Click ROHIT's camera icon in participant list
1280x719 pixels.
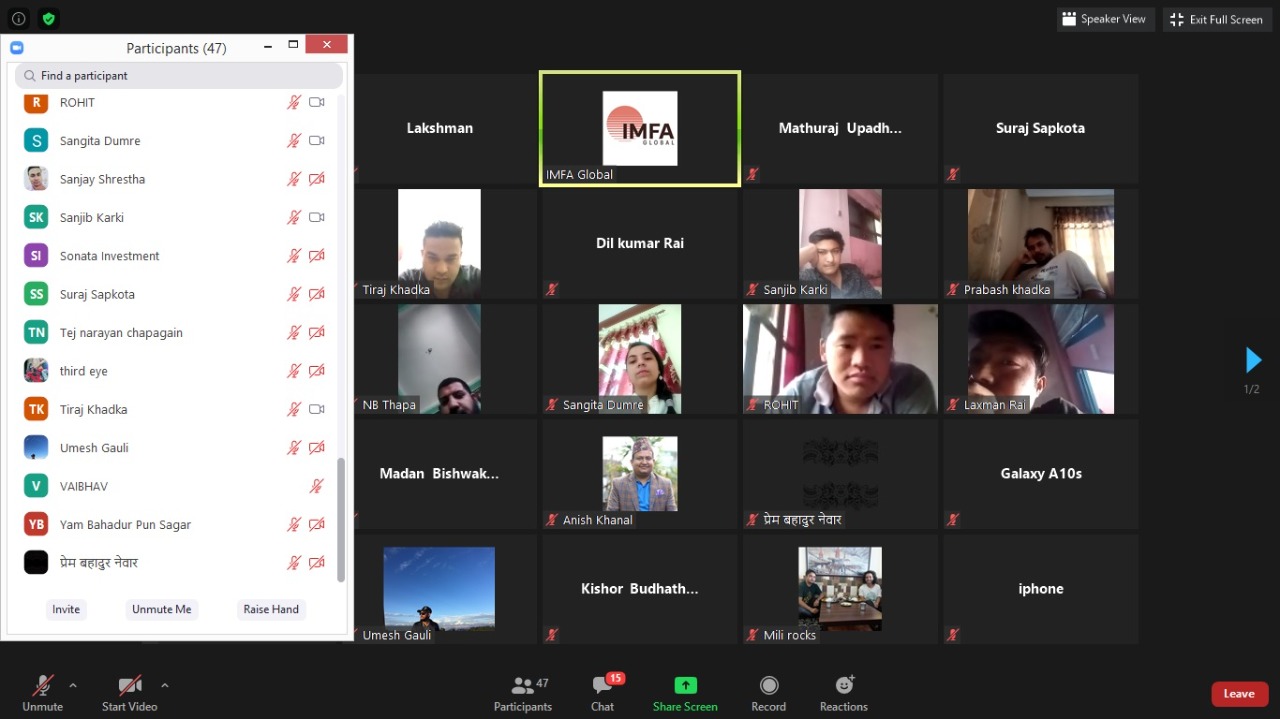click(x=317, y=102)
